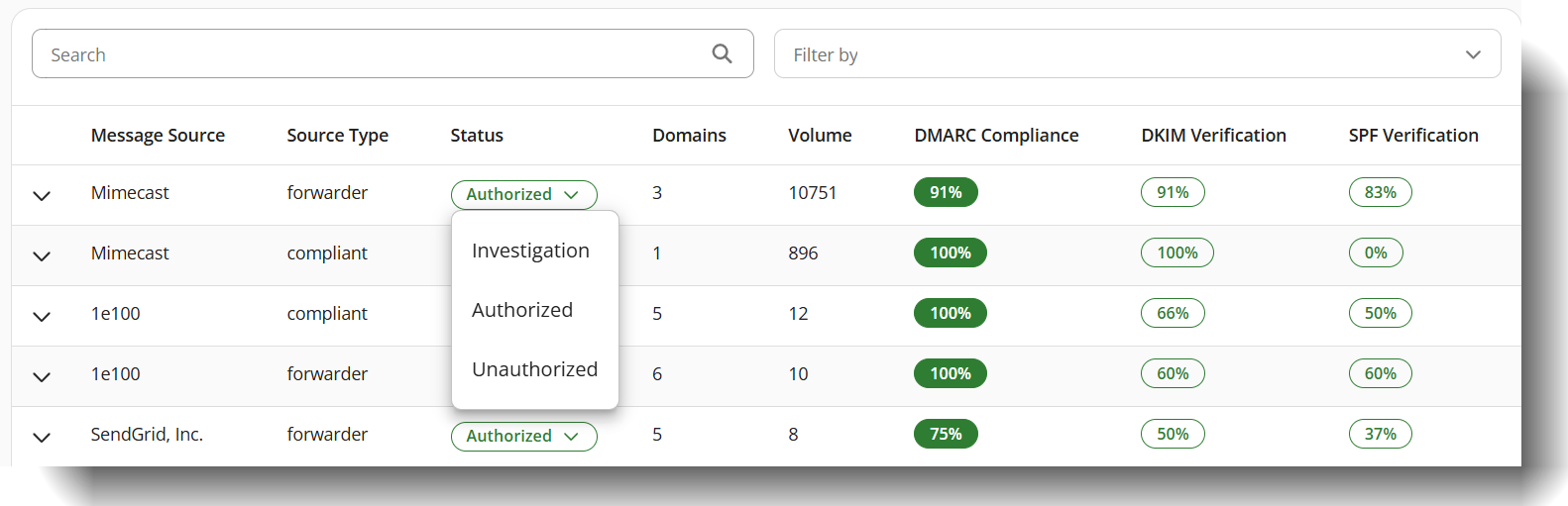Expand the Mimecast compliant row
Viewport: 1568px width, 506px height.
tap(42, 255)
